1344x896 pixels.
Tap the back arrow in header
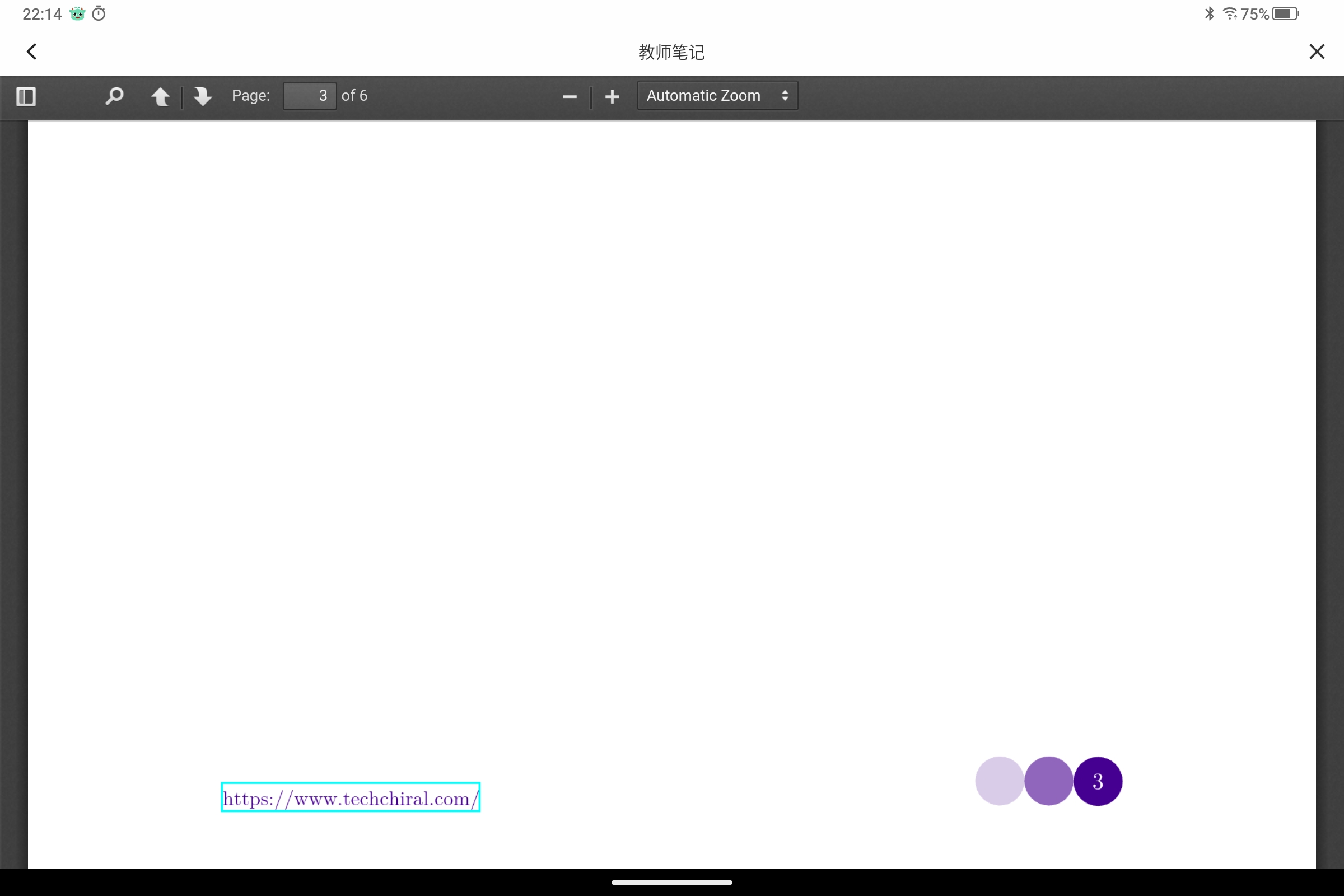[x=32, y=52]
